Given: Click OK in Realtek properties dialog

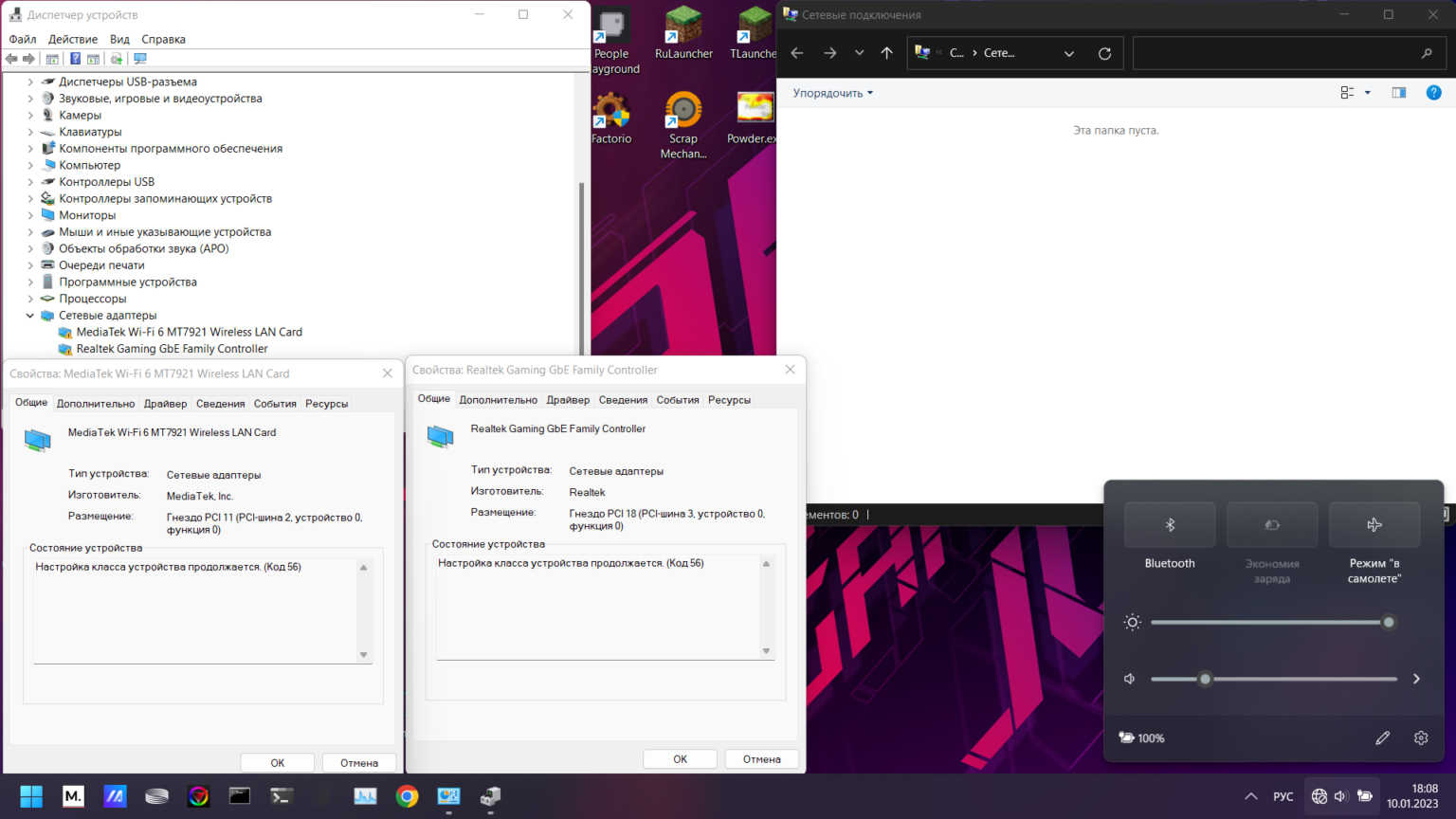Looking at the screenshot, I should tap(681, 759).
